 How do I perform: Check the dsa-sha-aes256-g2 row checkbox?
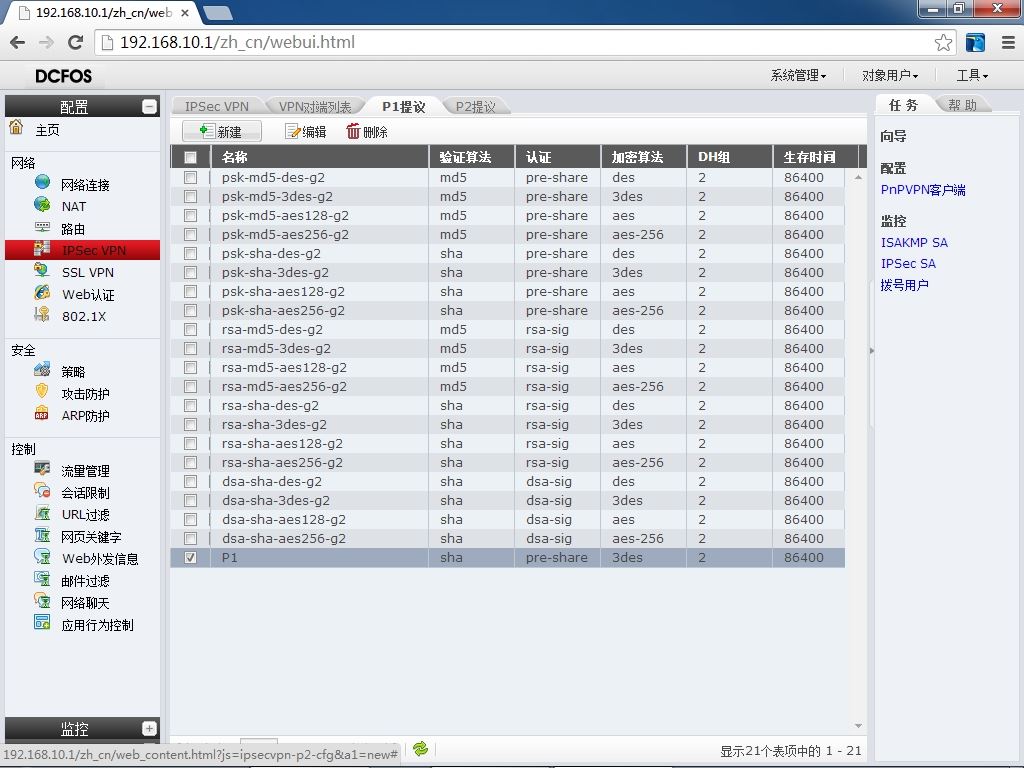[x=190, y=539]
